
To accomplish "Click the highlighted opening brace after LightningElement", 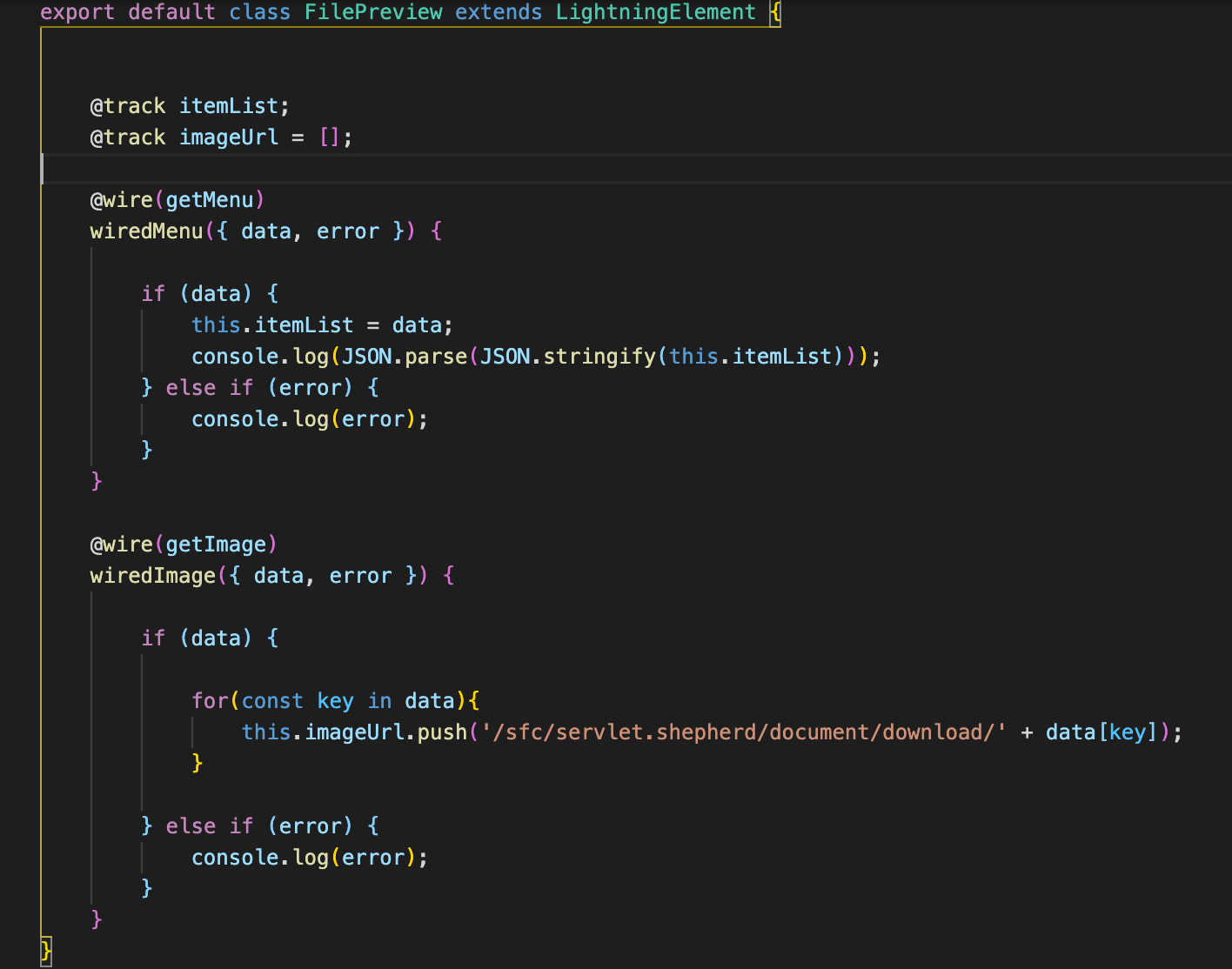I will (x=773, y=12).
